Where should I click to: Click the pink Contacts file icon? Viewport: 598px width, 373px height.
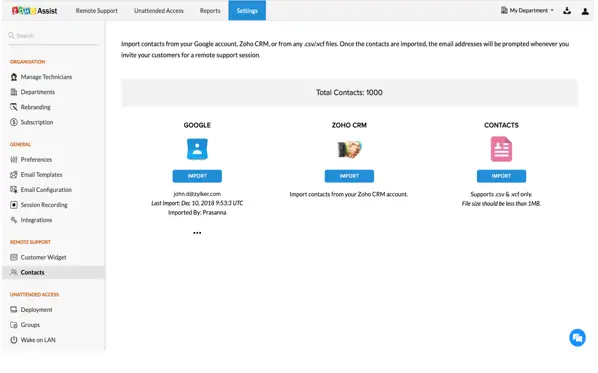[501, 150]
